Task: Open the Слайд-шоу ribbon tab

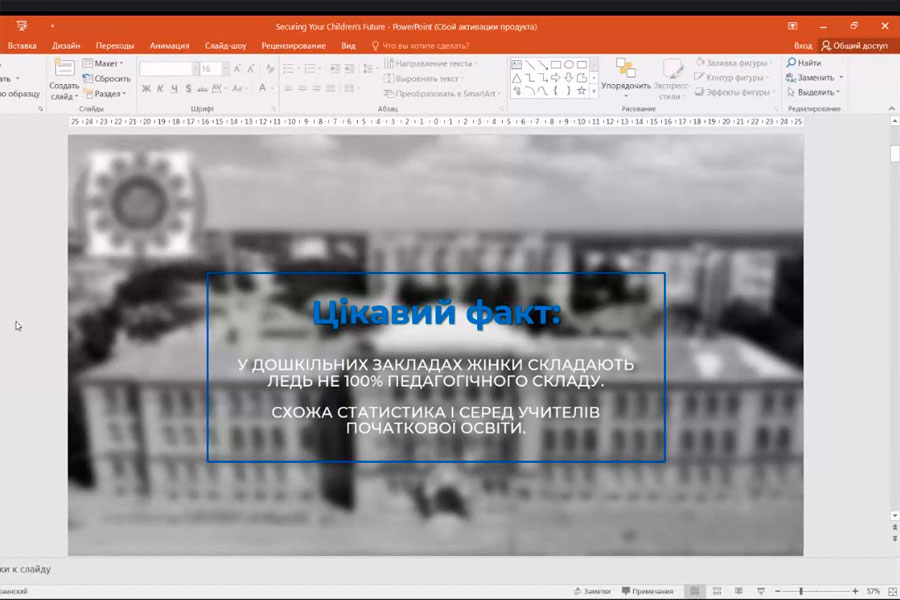Action: pyautogui.click(x=226, y=45)
